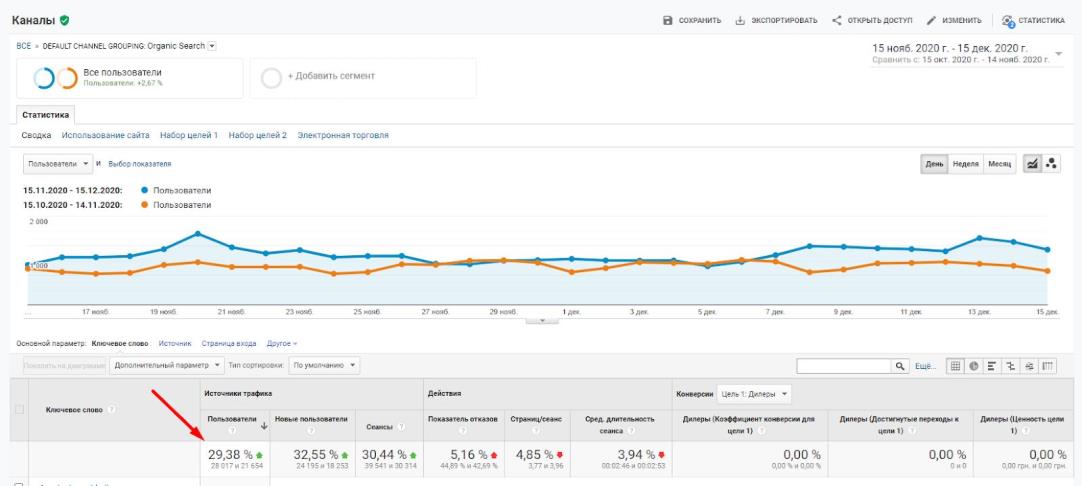Select the pie chart table view icon
Viewport: 1082px width, 486px height.
974,366
